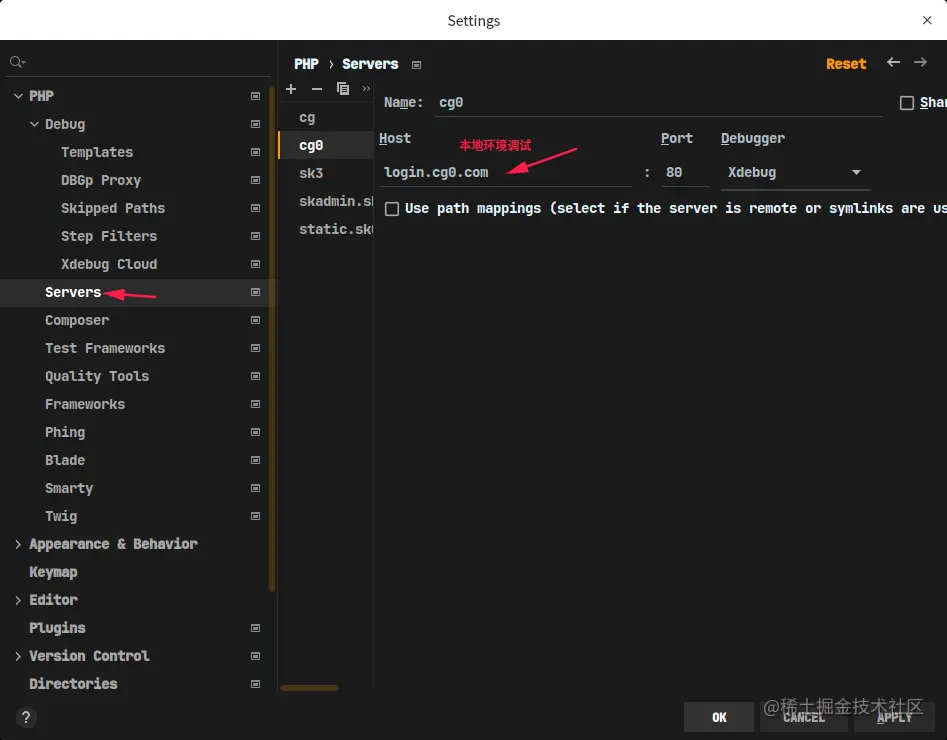
Task: Go to Test Frameworks settings
Action: click(105, 348)
